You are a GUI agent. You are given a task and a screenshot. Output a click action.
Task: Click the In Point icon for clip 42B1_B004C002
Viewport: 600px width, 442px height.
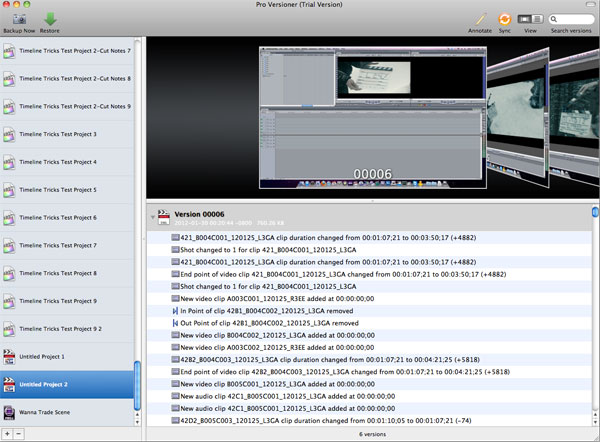(x=175, y=311)
